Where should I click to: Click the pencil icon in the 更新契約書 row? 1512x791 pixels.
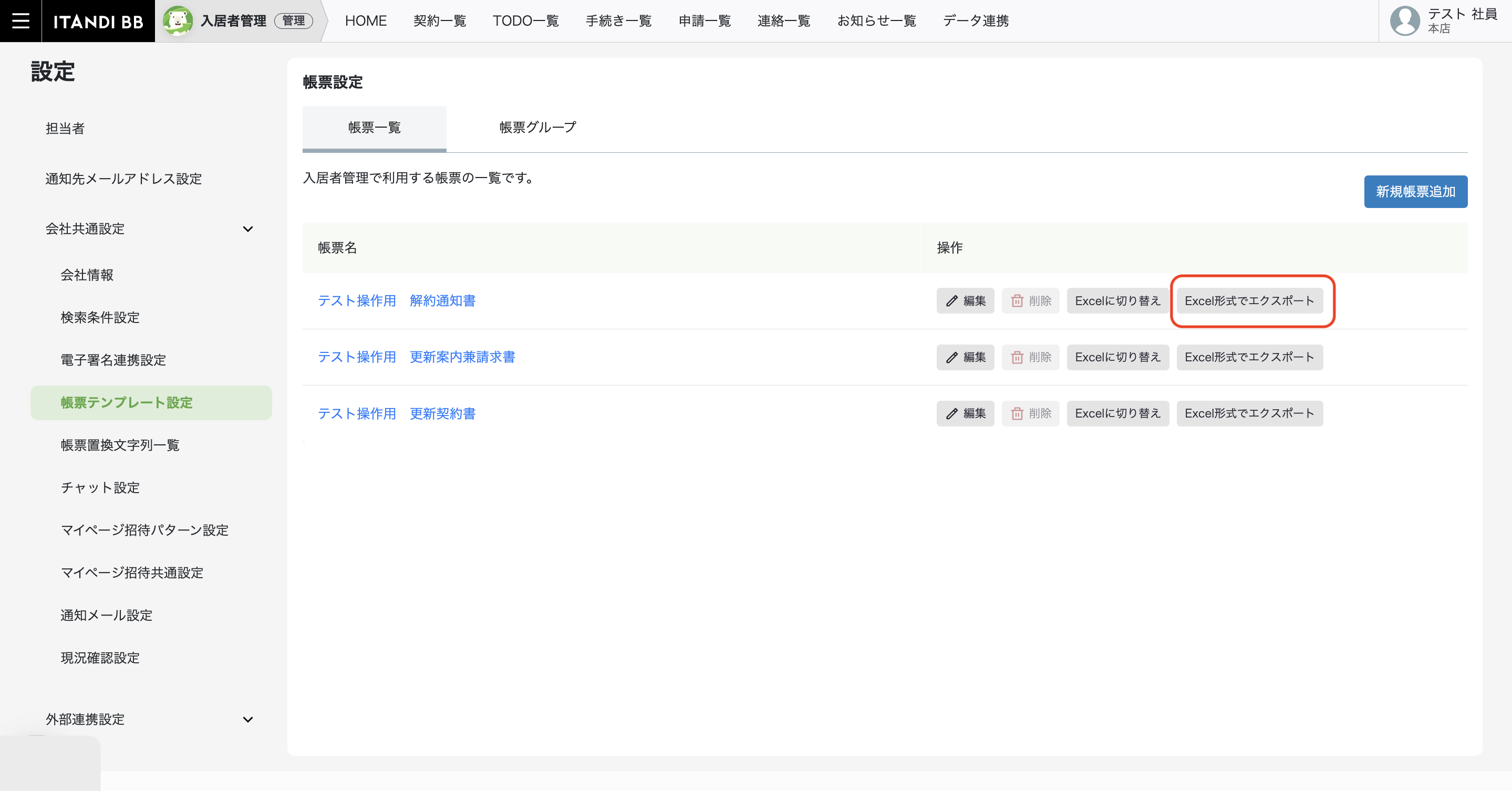point(951,414)
